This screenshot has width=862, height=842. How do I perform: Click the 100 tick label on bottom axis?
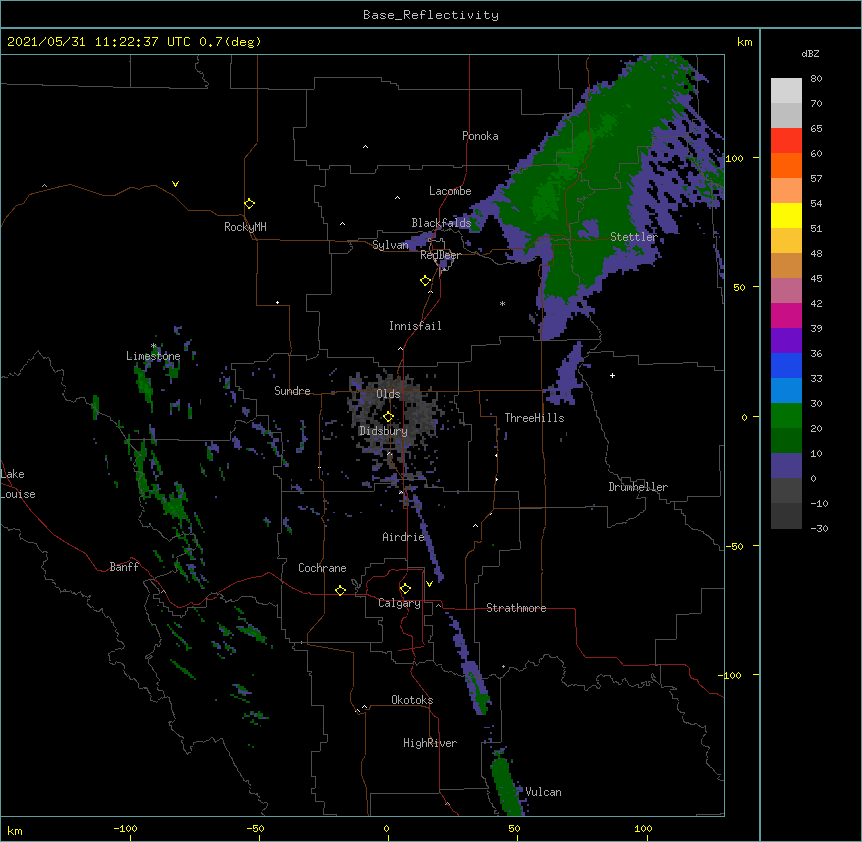pyautogui.click(x=643, y=829)
